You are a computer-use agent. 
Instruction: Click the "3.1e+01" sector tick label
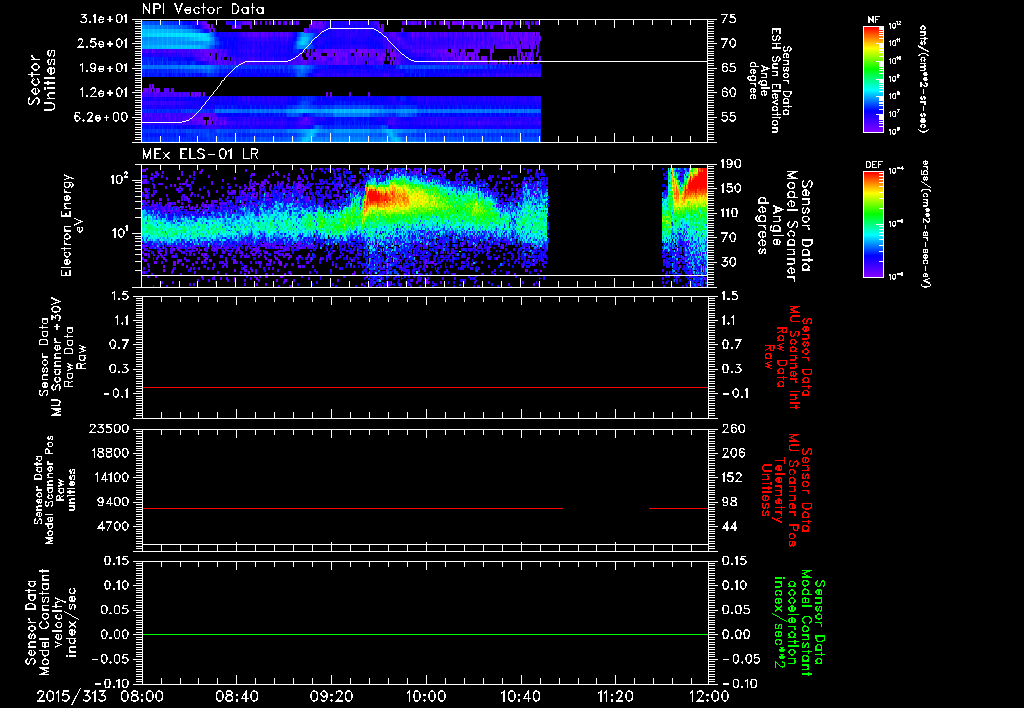pos(103,19)
